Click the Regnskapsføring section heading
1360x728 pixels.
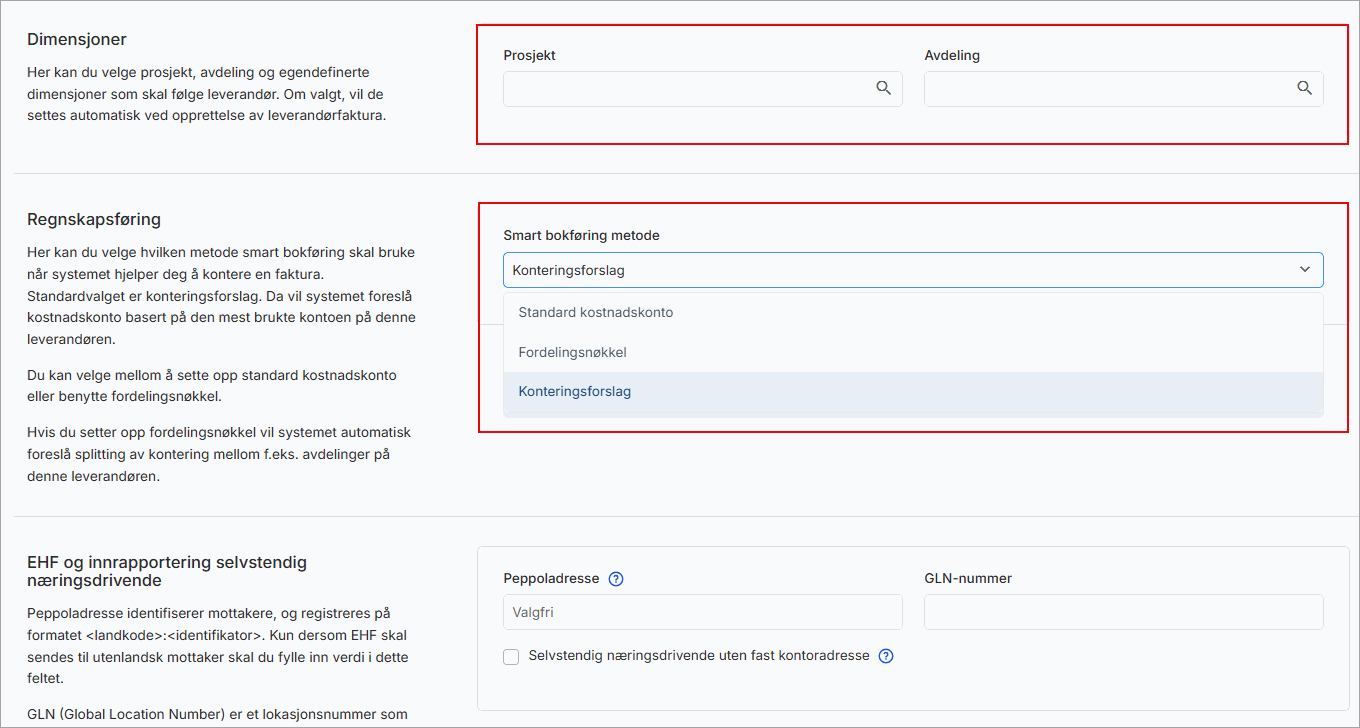94,219
